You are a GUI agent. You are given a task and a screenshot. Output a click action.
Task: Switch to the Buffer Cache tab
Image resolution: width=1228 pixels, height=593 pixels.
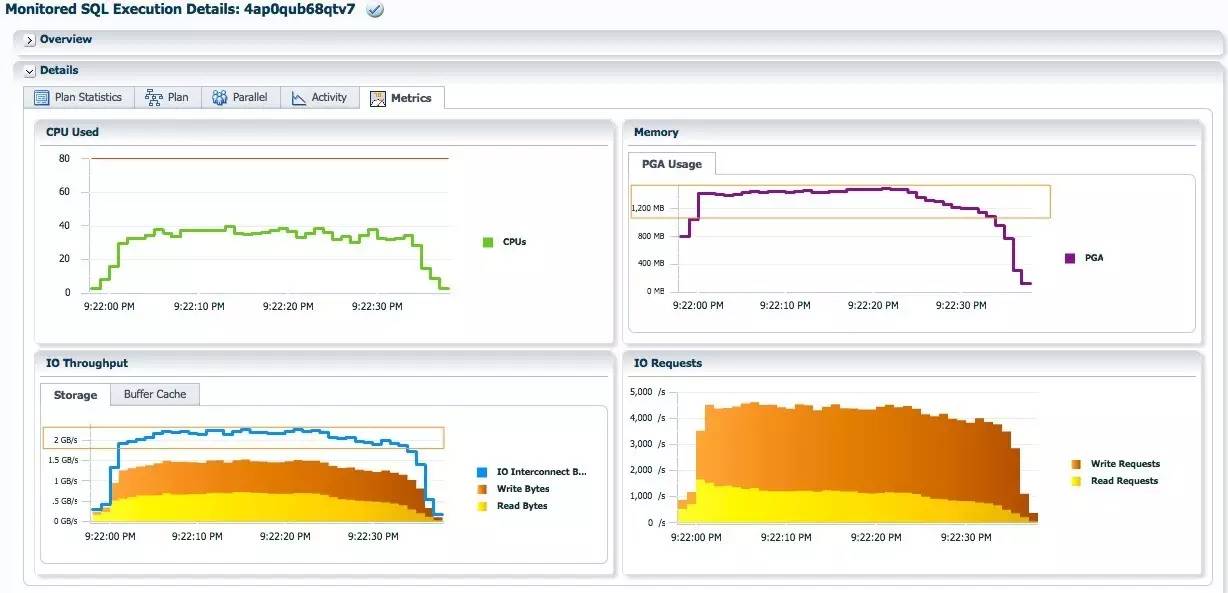155,394
